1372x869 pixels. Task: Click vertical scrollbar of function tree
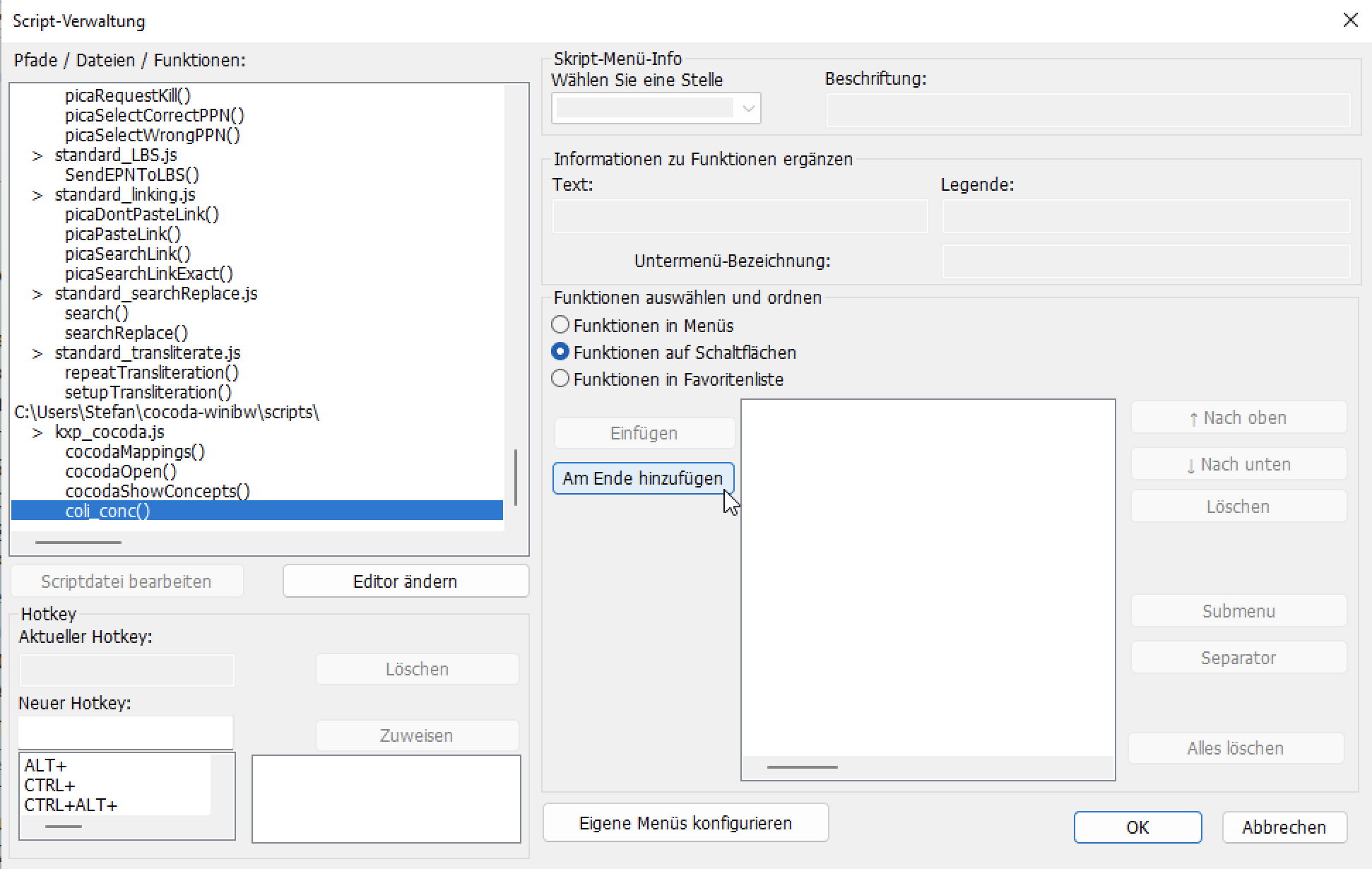point(516,478)
